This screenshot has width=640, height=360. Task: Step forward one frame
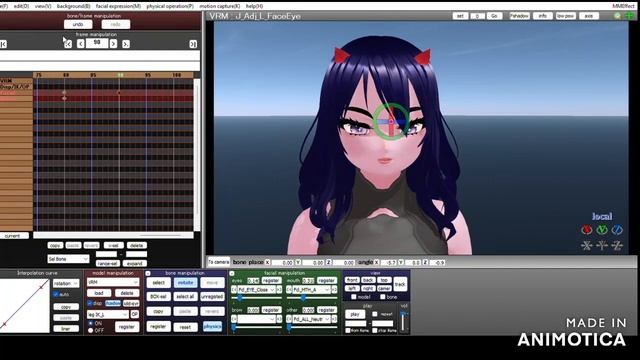pos(113,44)
